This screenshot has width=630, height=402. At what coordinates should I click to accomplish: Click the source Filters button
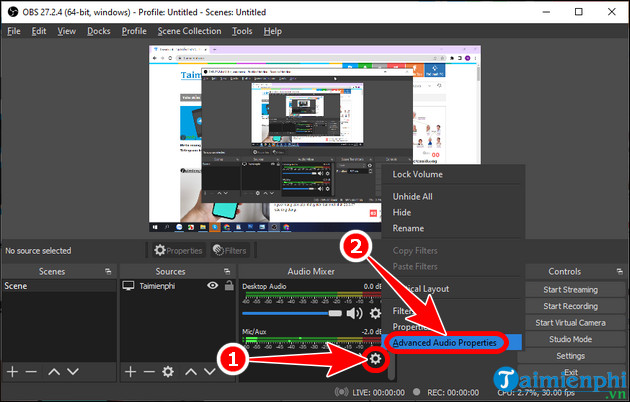pos(229,250)
